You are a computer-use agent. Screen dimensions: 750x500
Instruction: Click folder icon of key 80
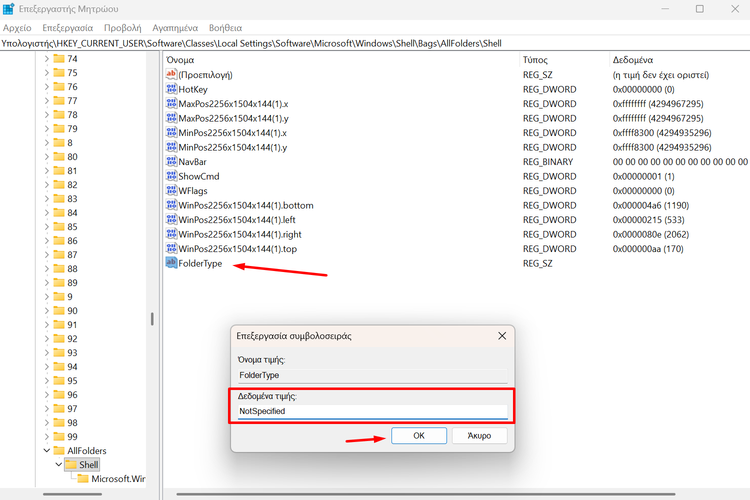pyautogui.click(x=59, y=156)
